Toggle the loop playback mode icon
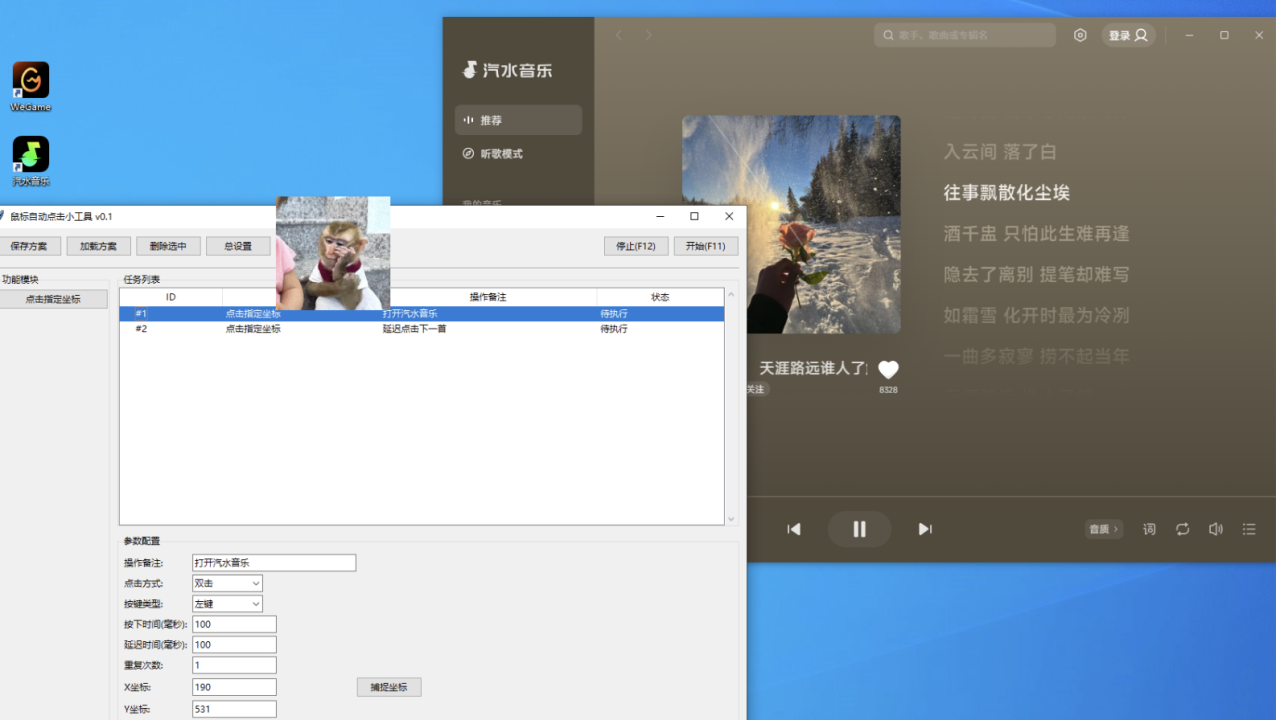 (1183, 529)
